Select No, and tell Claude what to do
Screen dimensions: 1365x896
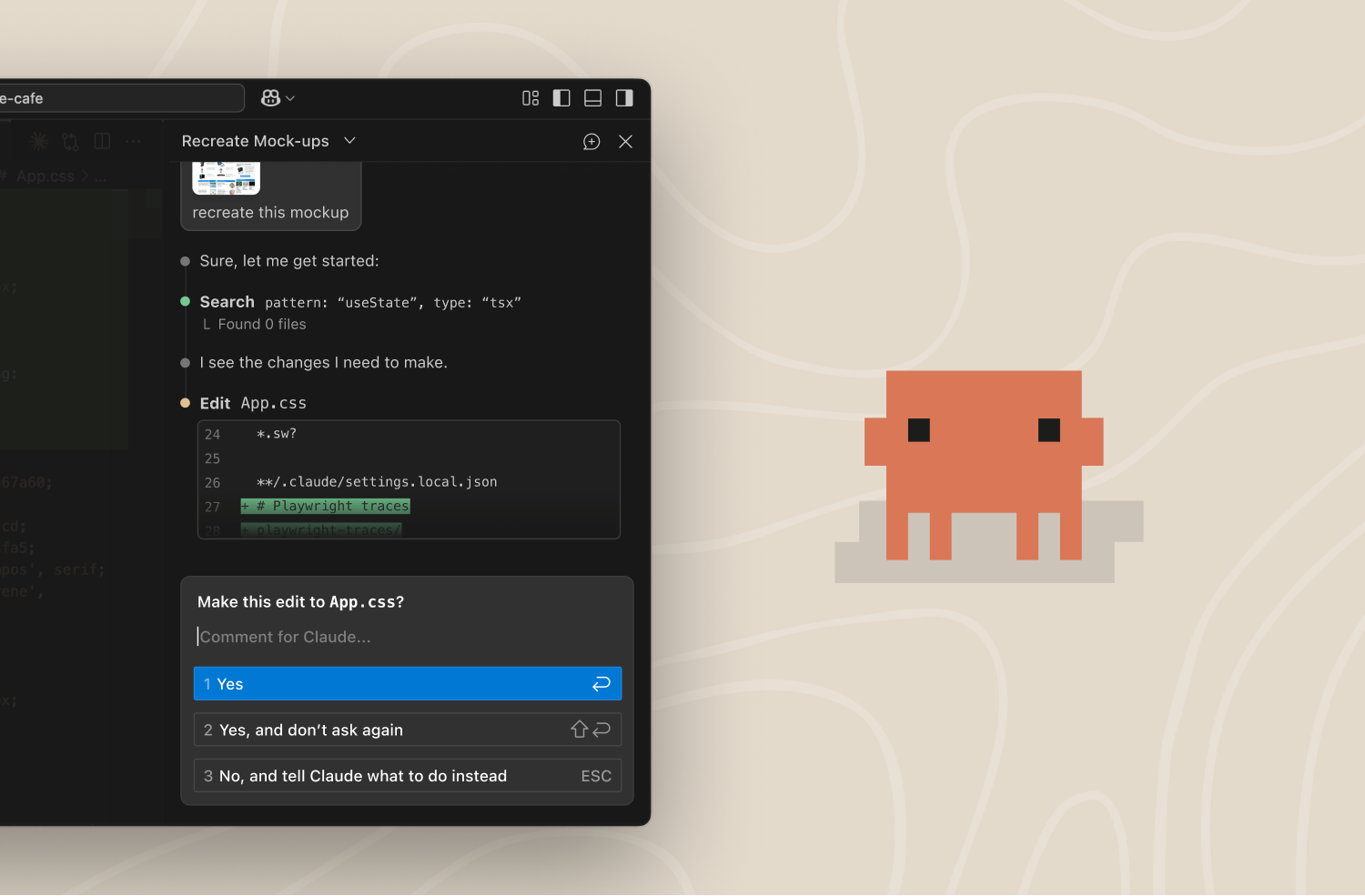coord(407,776)
